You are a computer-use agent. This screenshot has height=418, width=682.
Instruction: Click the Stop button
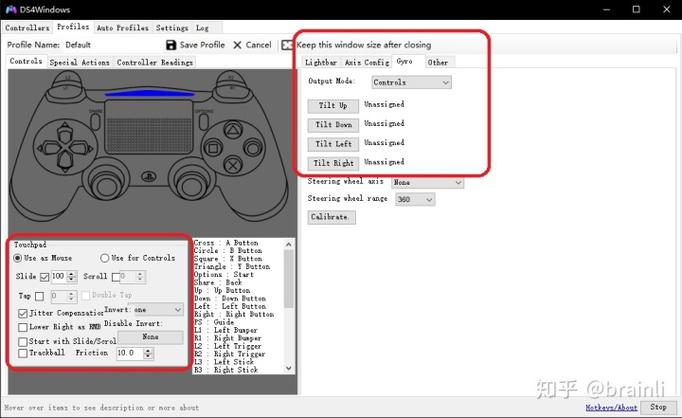(x=658, y=407)
